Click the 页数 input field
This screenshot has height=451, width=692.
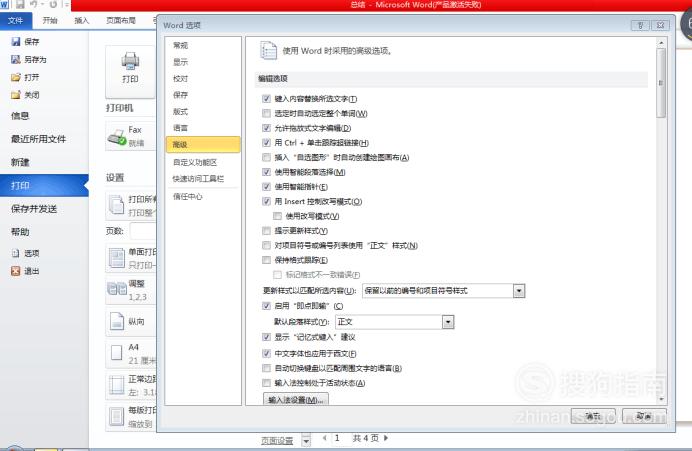[x=143, y=231]
